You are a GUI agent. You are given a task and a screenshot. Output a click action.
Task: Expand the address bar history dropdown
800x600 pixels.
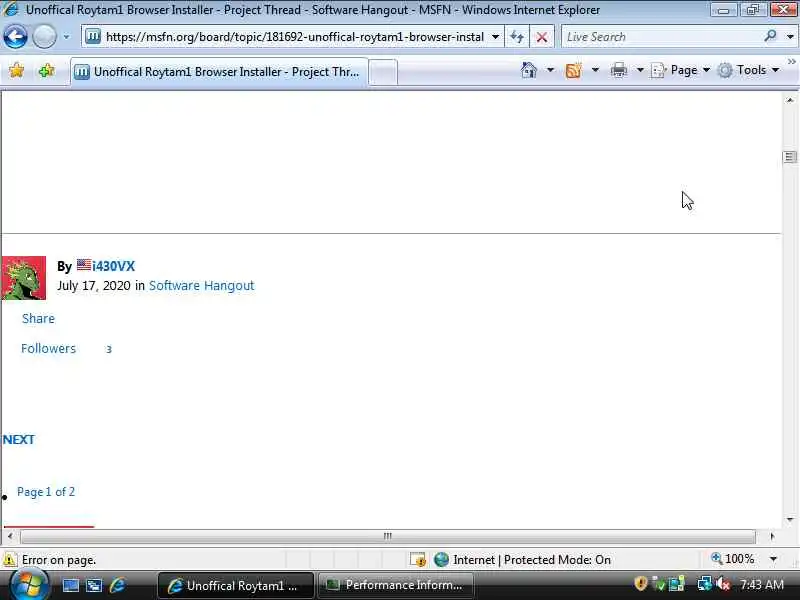[x=495, y=37]
